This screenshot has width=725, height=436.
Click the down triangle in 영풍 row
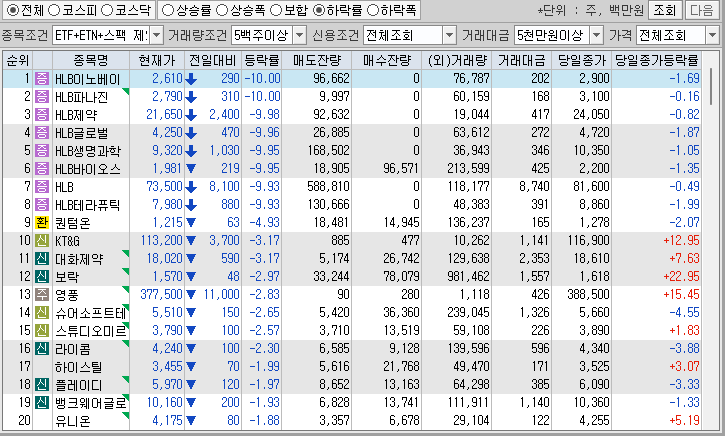191,295
